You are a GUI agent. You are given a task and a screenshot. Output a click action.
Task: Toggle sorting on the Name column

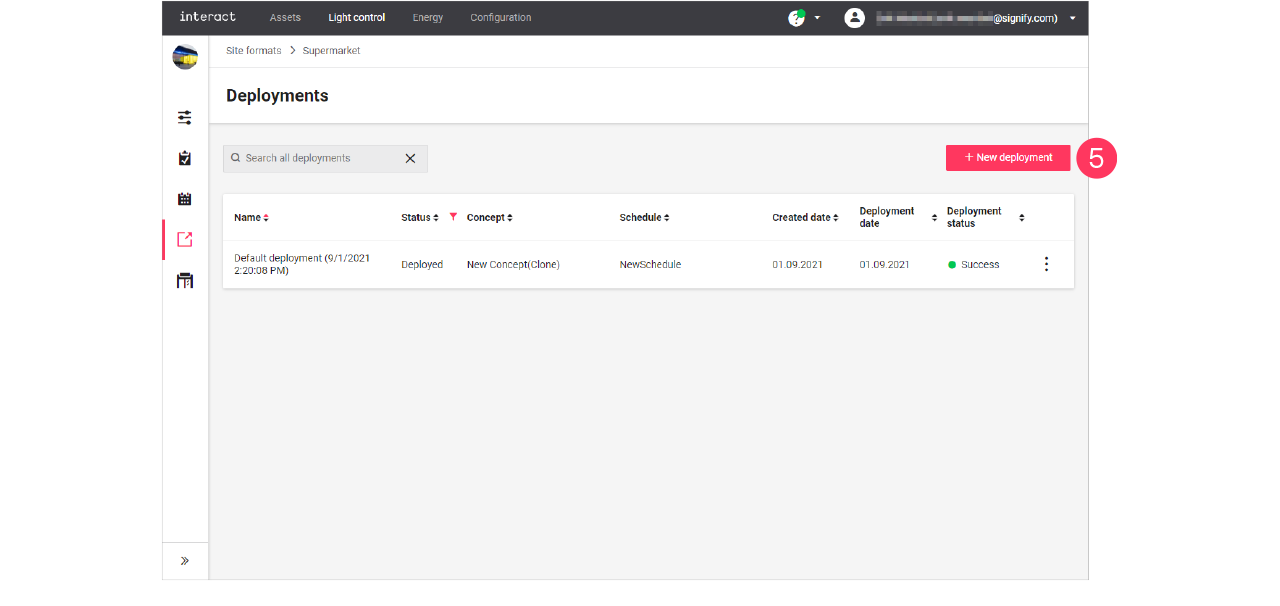click(264, 217)
